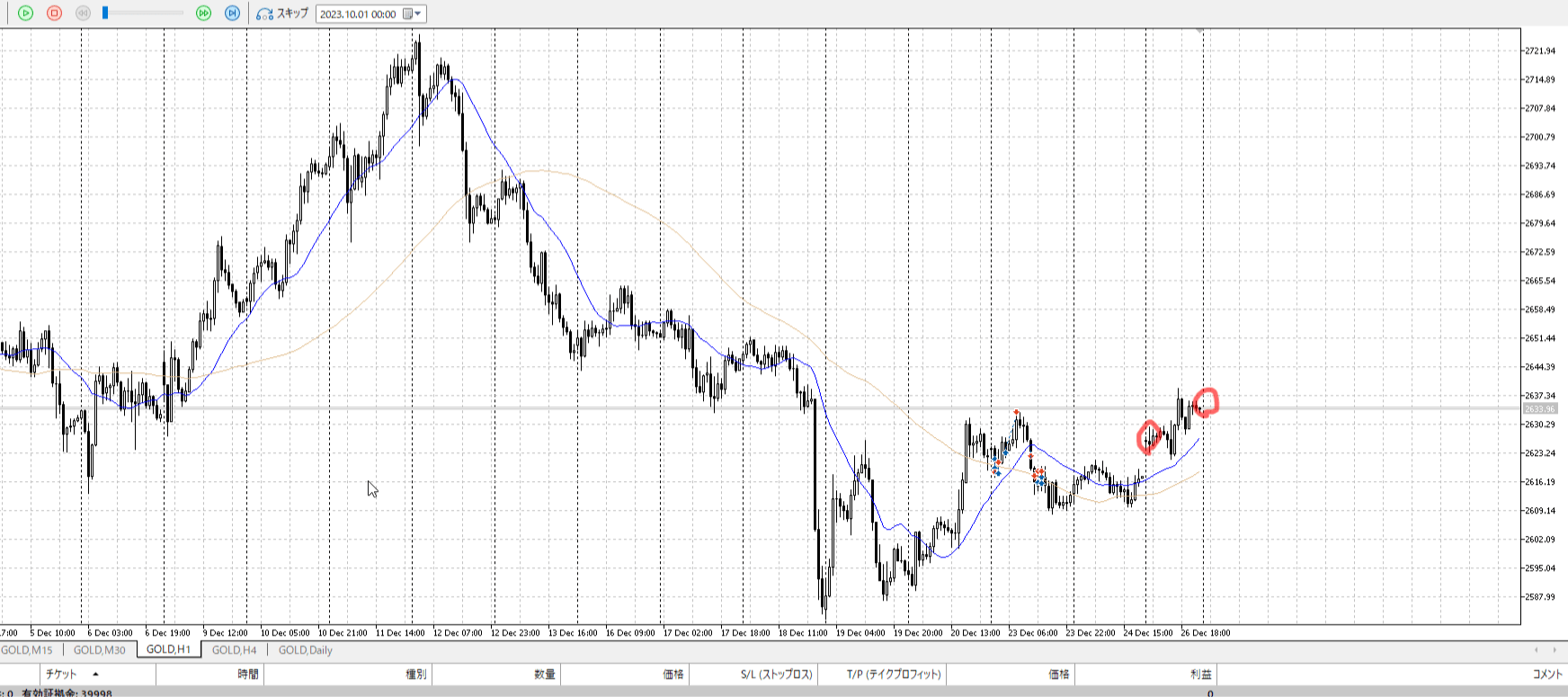Click the blue step-forward icon
Screen dimensions: 1568x697
[x=232, y=13]
